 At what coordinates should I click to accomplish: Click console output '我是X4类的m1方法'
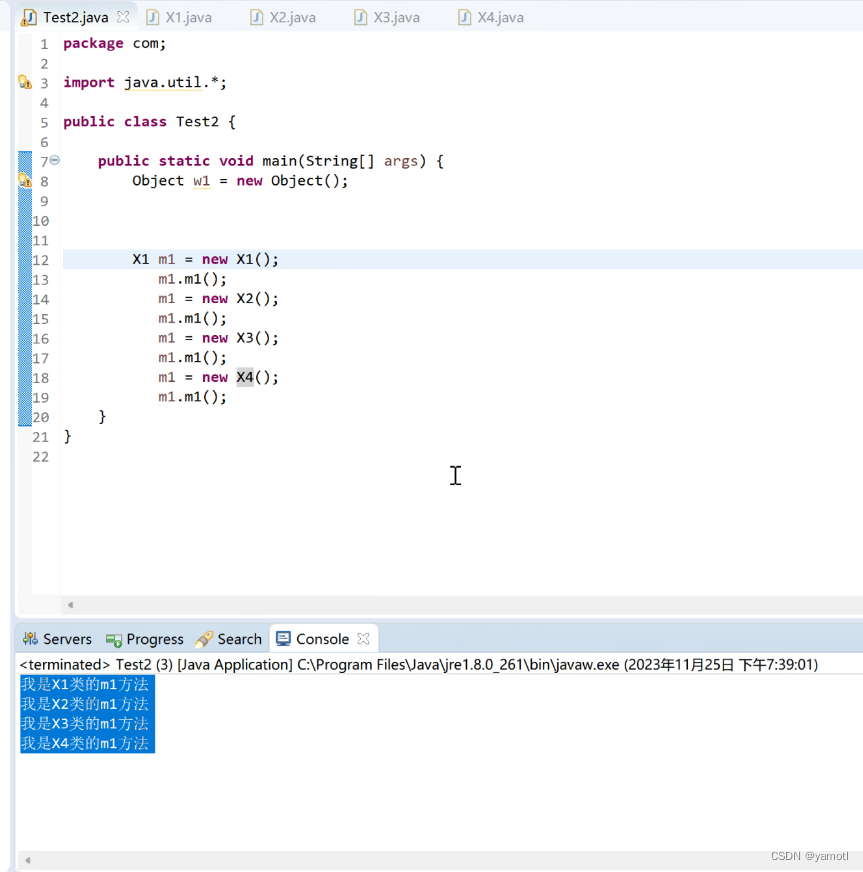click(85, 743)
